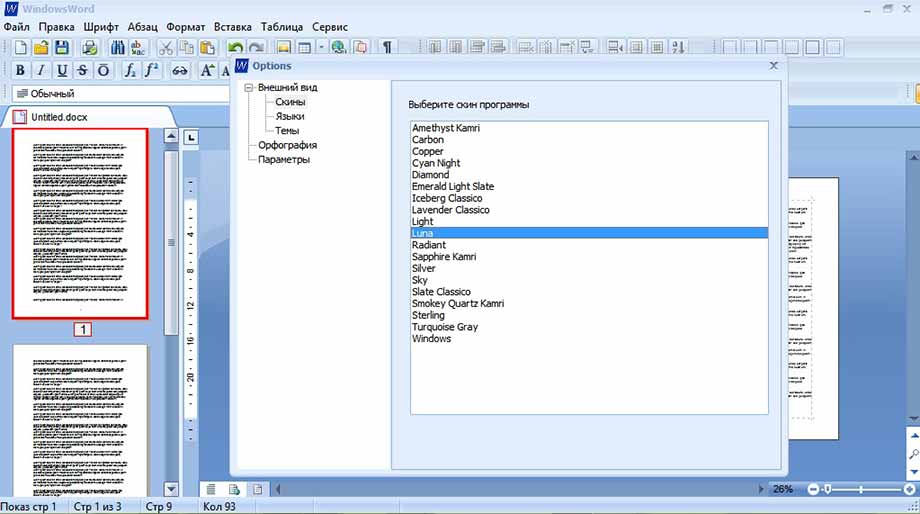Image resolution: width=920 pixels, height=514 pixels.
Task: Select Языки in the options tree
Action: tap(290, 116)
